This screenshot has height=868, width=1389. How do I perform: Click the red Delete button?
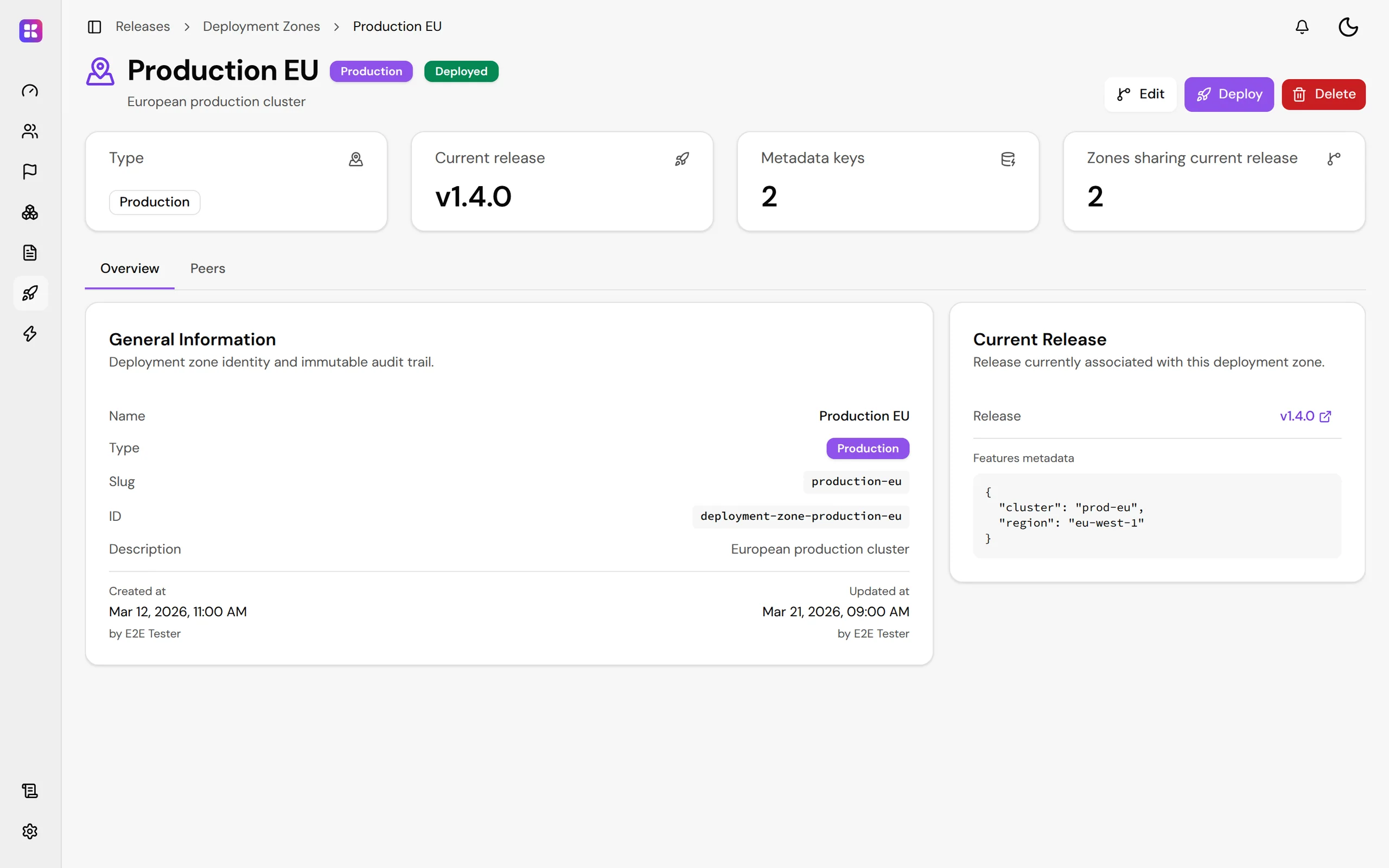pyautogui.click(x=1323, y=94)
